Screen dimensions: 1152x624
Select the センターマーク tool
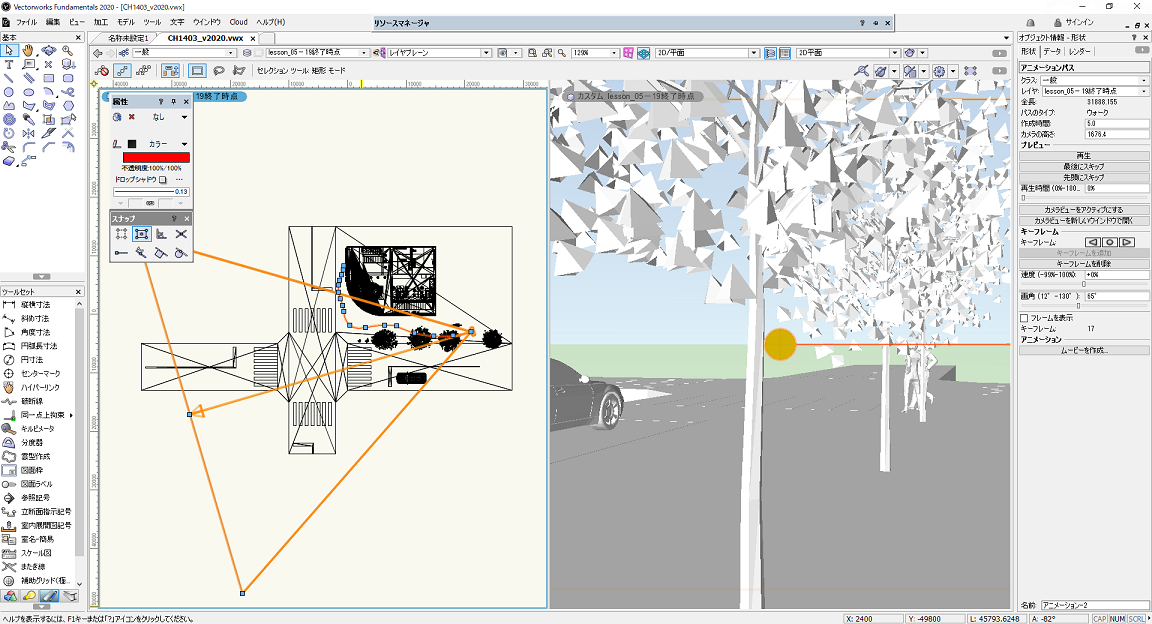coord(38,373)
